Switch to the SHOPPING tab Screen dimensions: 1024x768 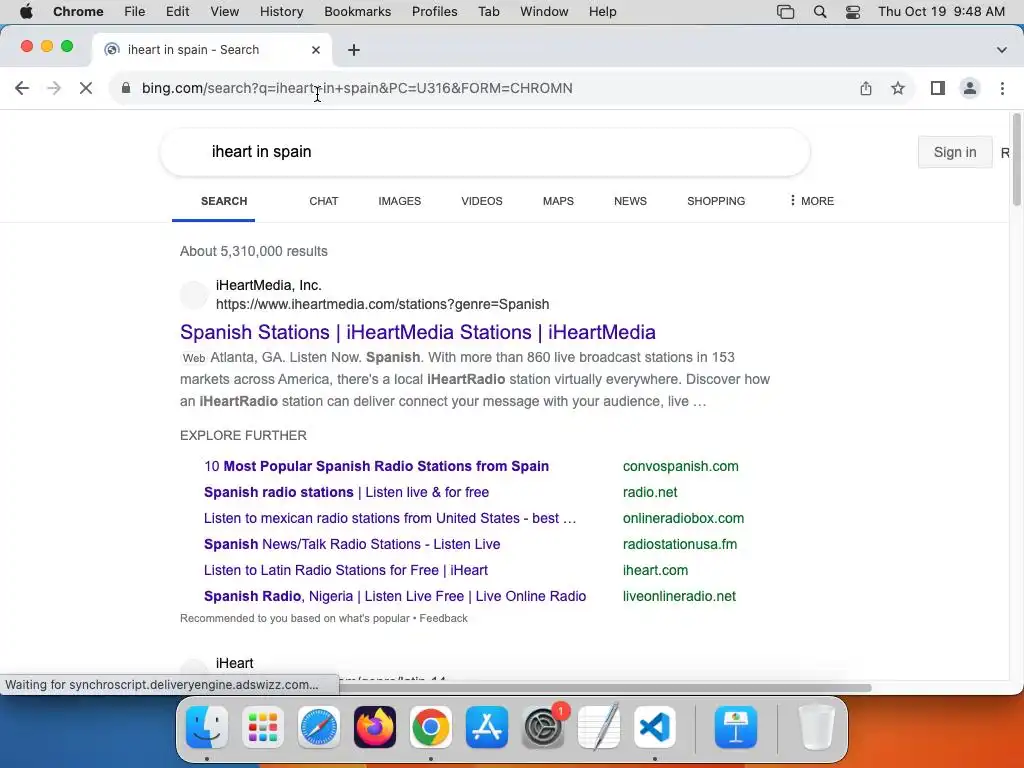tap(716, 201)
